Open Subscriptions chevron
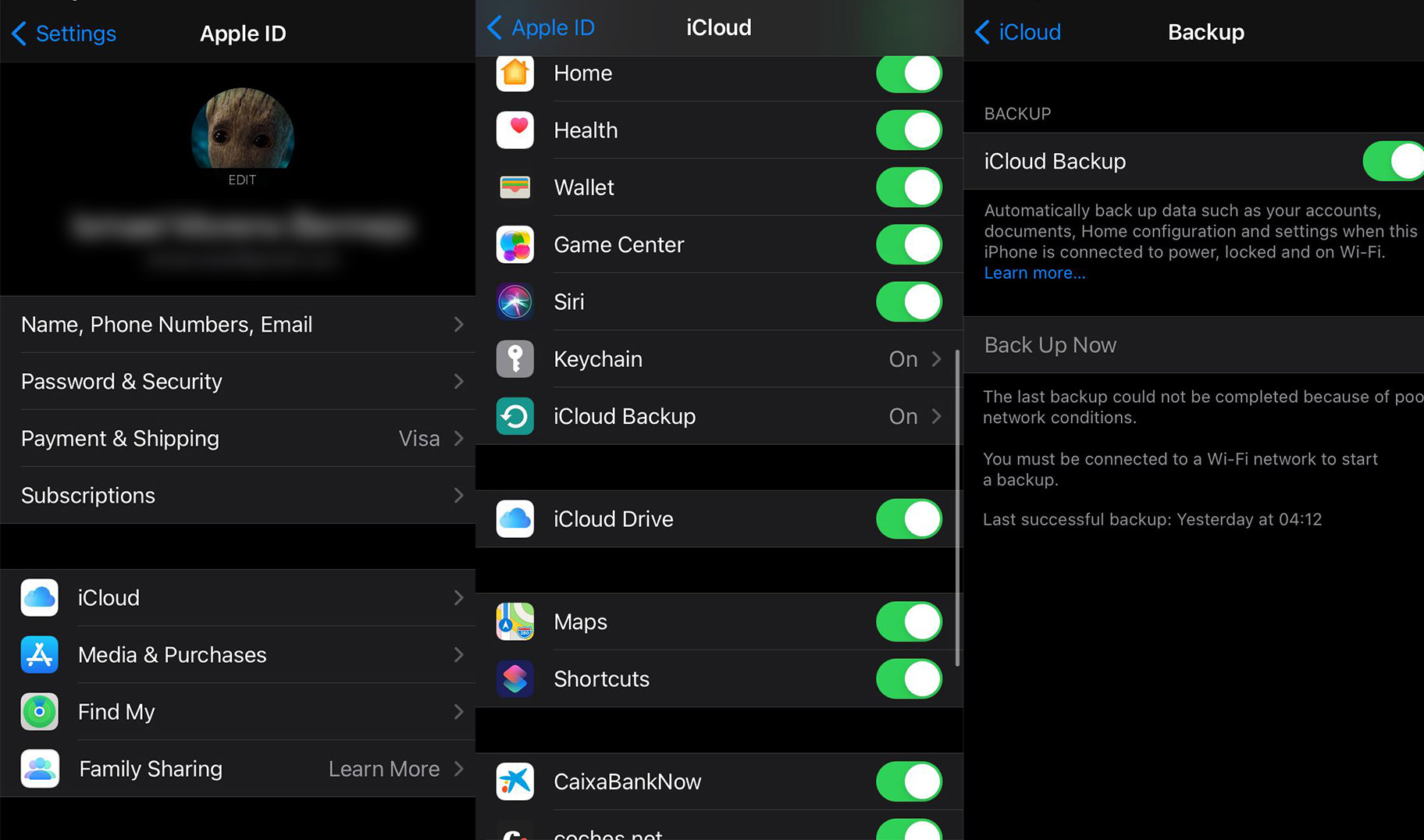Viewport: 1424px width, 840px height. tap(459, 495)
